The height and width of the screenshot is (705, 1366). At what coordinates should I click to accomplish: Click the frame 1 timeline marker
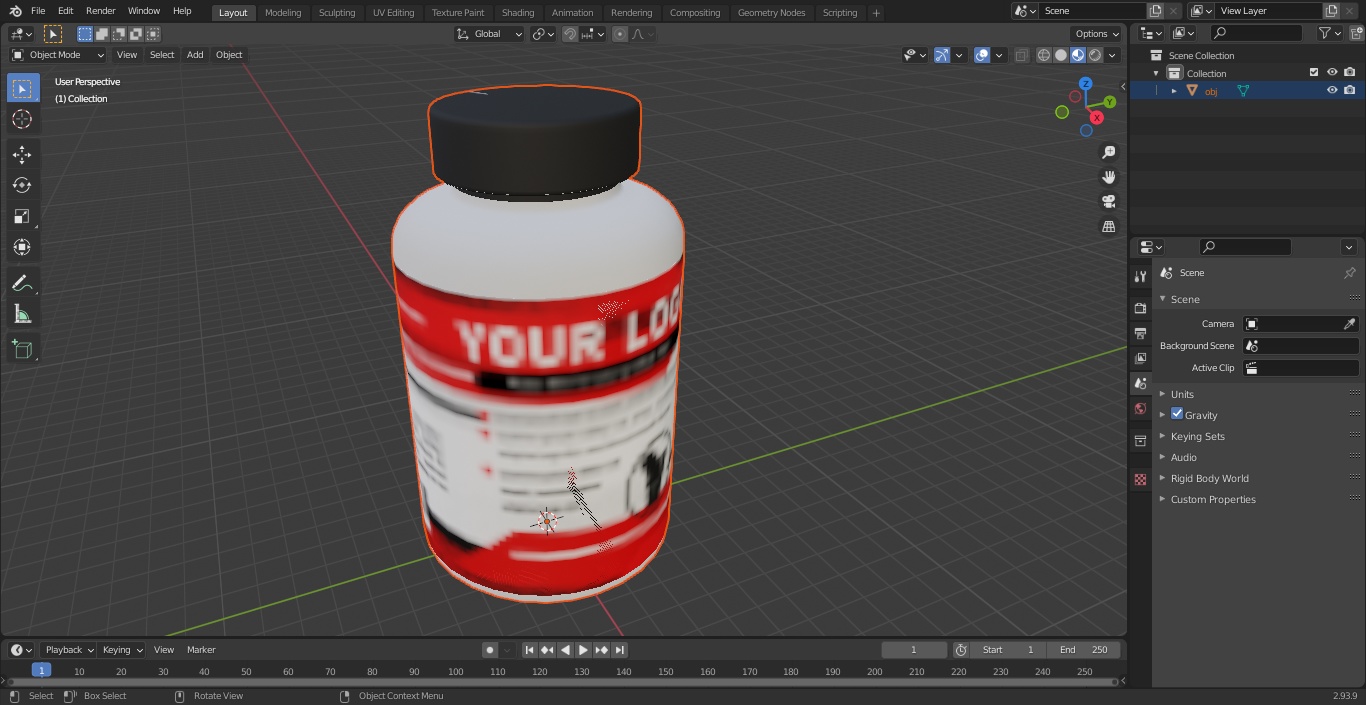(x=41, y=671)
